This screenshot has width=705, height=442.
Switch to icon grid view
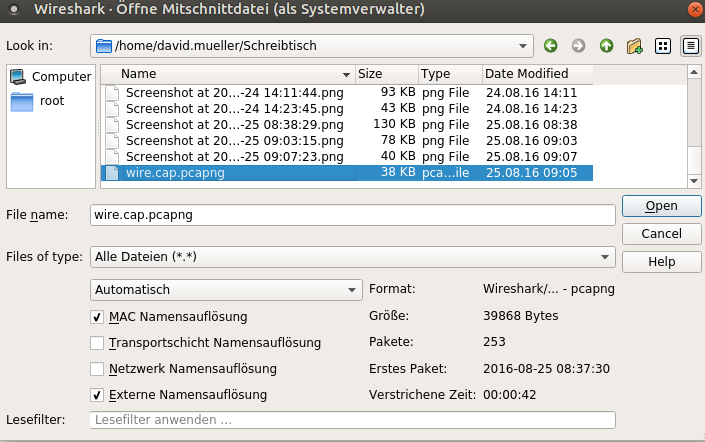(663, 45)
